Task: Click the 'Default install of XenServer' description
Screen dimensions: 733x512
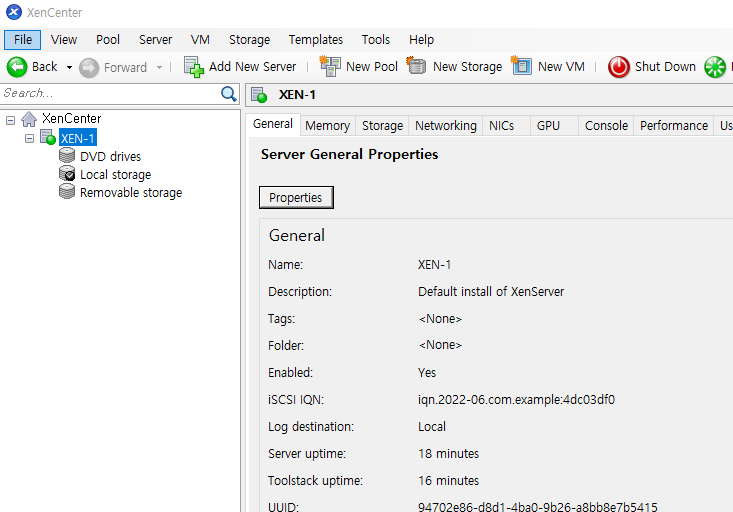Action: [491, 292]
